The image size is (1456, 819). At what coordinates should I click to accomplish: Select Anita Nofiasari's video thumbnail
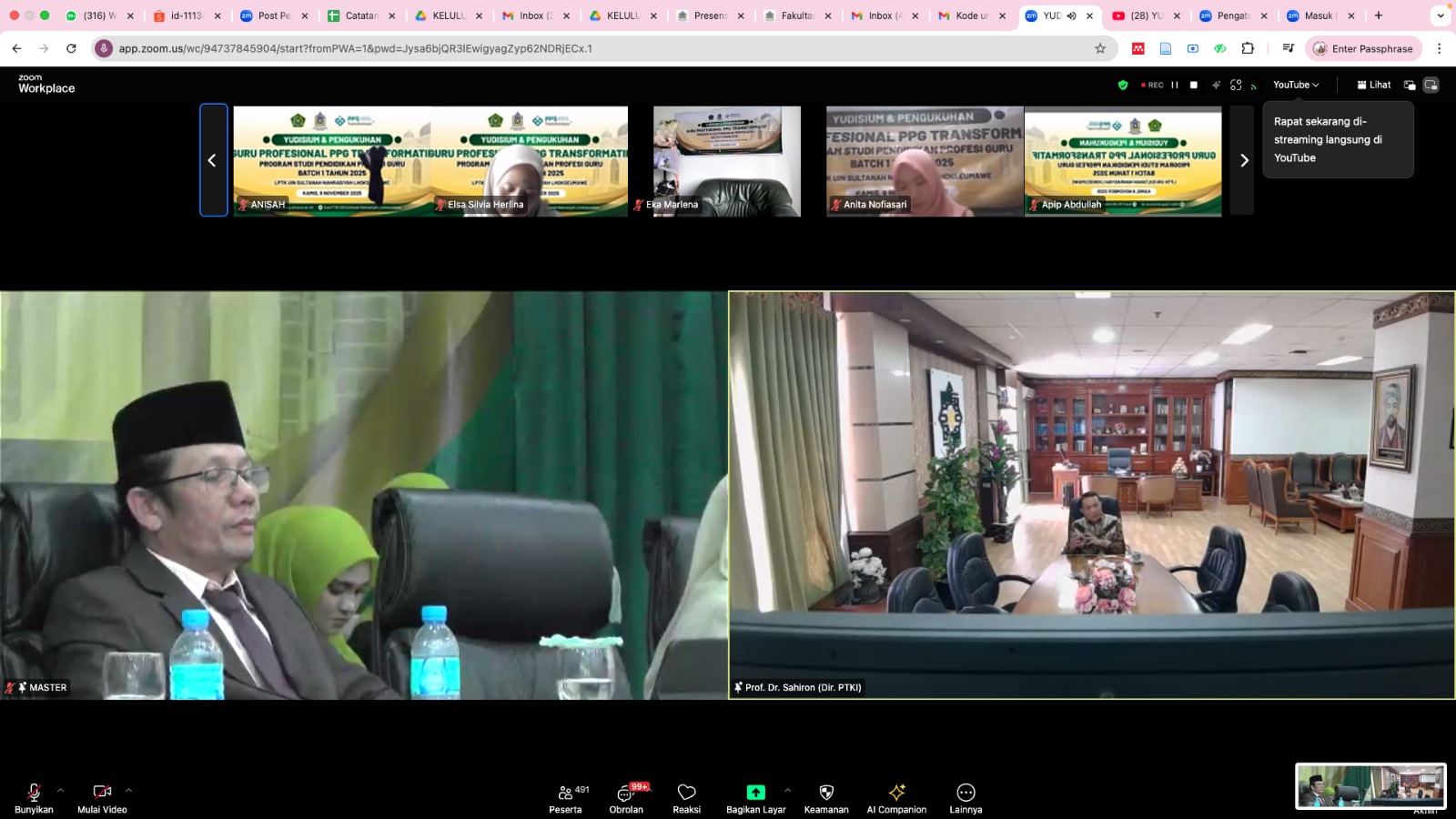tap(924, 161)
